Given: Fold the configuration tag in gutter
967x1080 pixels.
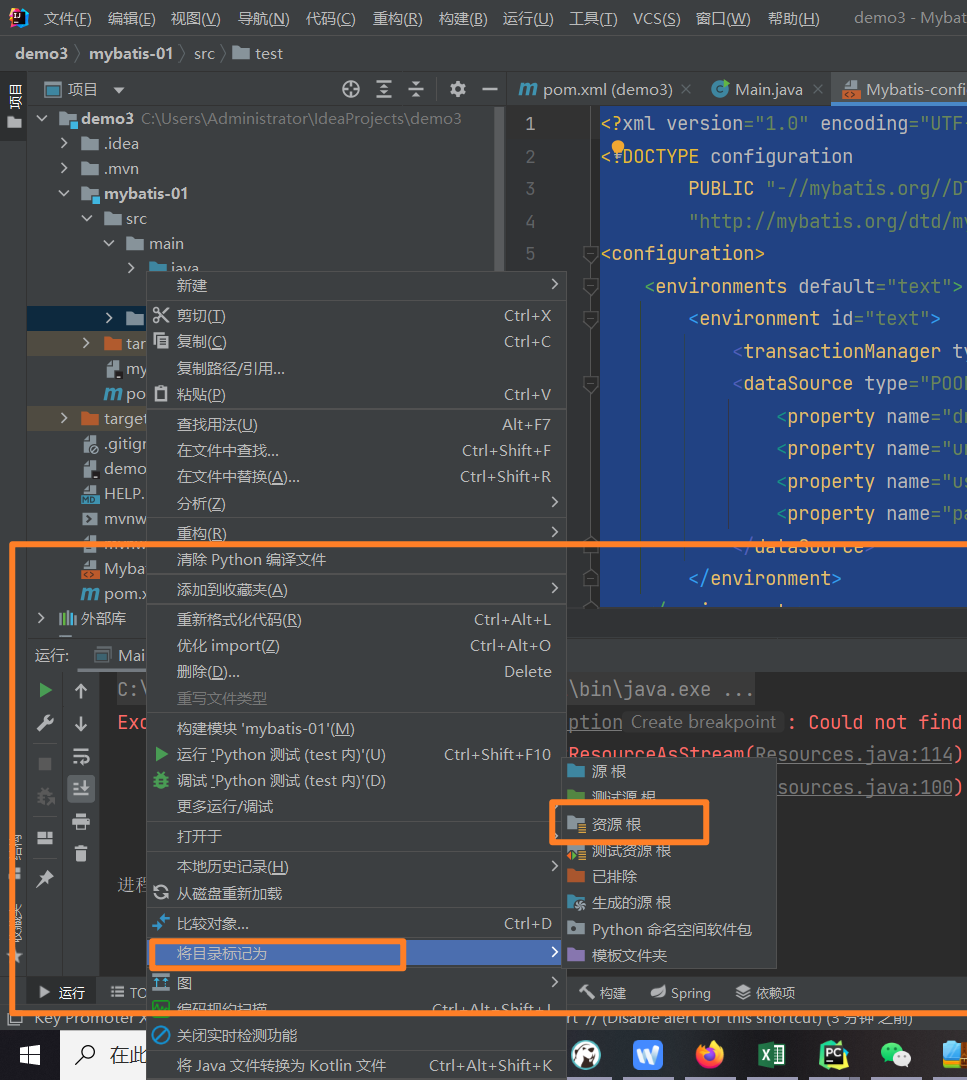Looking at the screenshot, I should [x=590, y=253].
